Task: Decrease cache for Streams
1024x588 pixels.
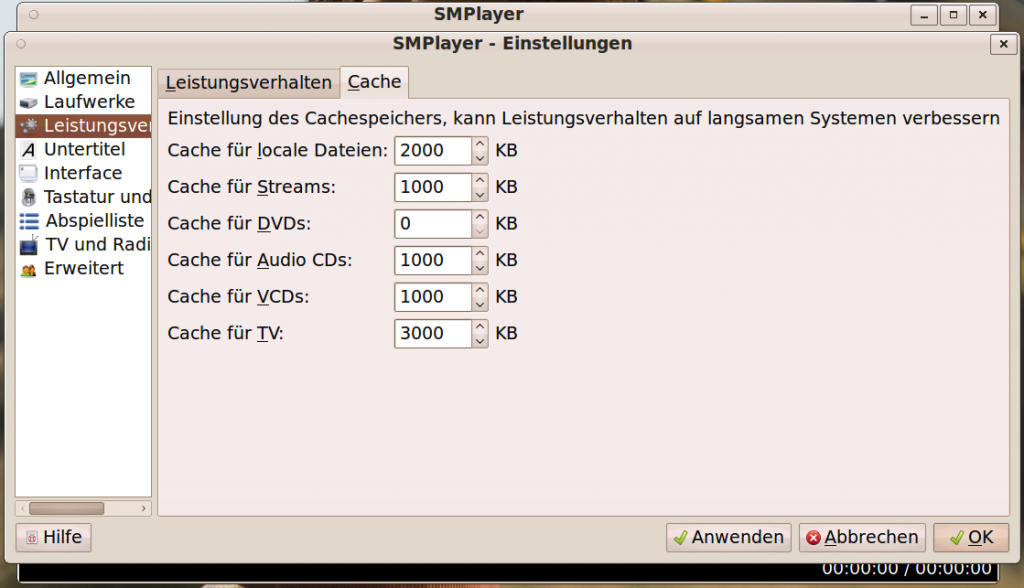Action: point(480,194)
